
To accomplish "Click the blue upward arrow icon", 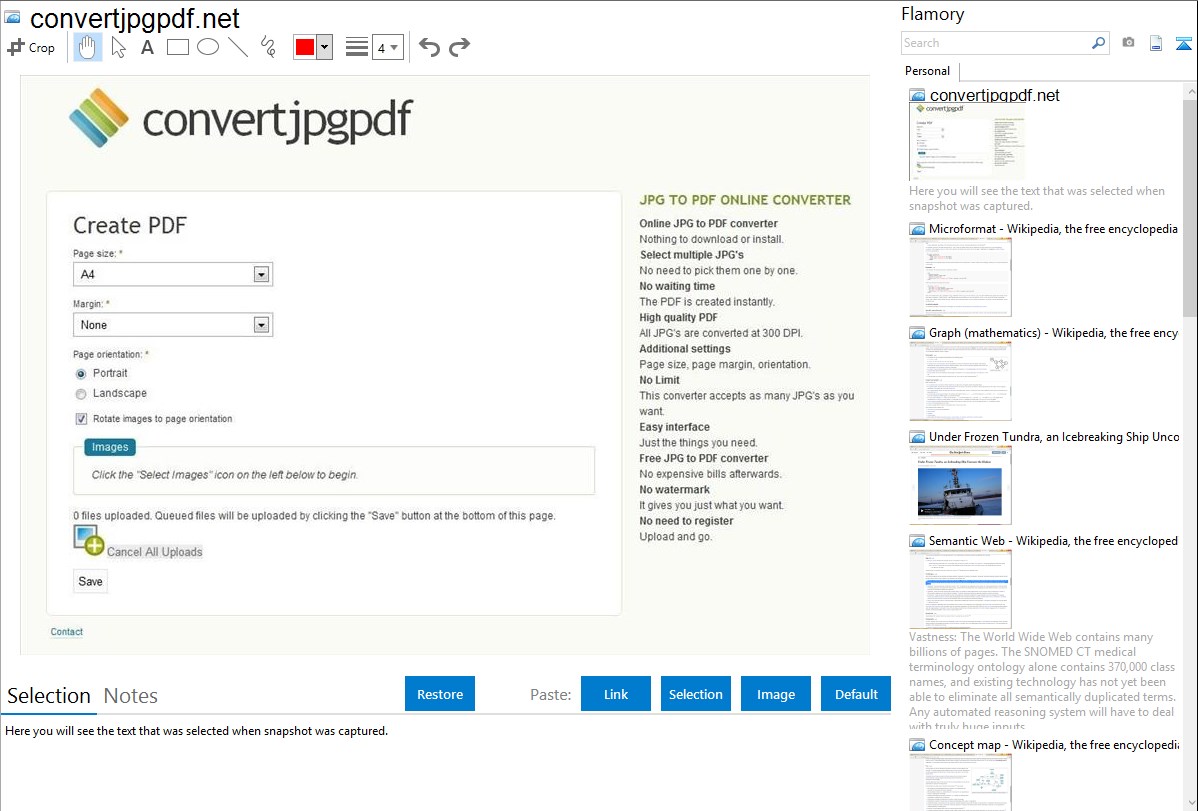I will point(1183,43).
